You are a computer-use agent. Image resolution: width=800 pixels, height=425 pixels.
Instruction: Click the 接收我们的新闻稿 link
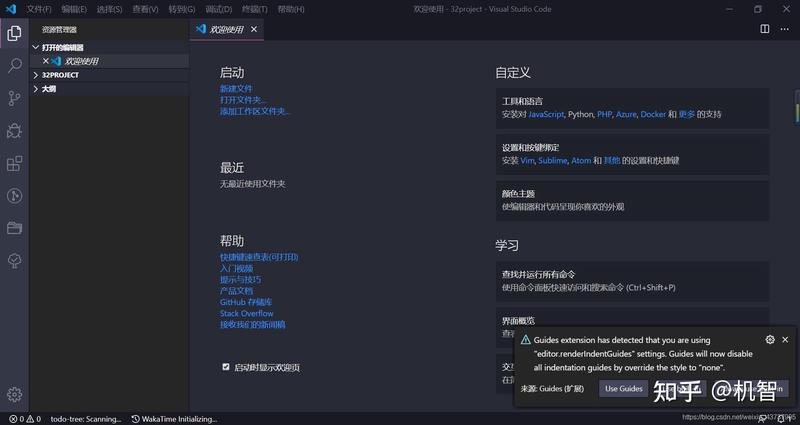point(253,324)
